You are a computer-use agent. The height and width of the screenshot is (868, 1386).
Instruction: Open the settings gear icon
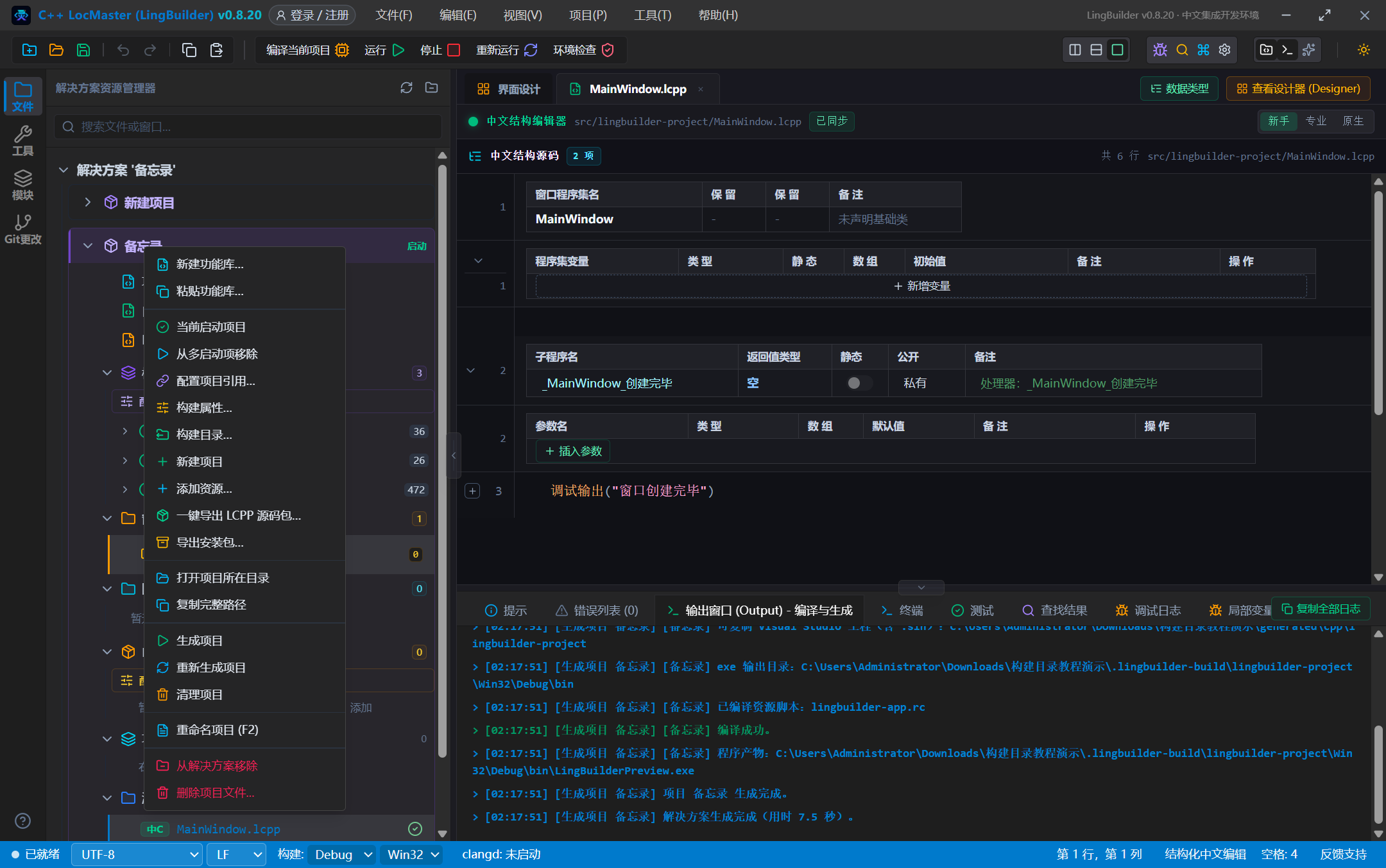coord(1225,50)
